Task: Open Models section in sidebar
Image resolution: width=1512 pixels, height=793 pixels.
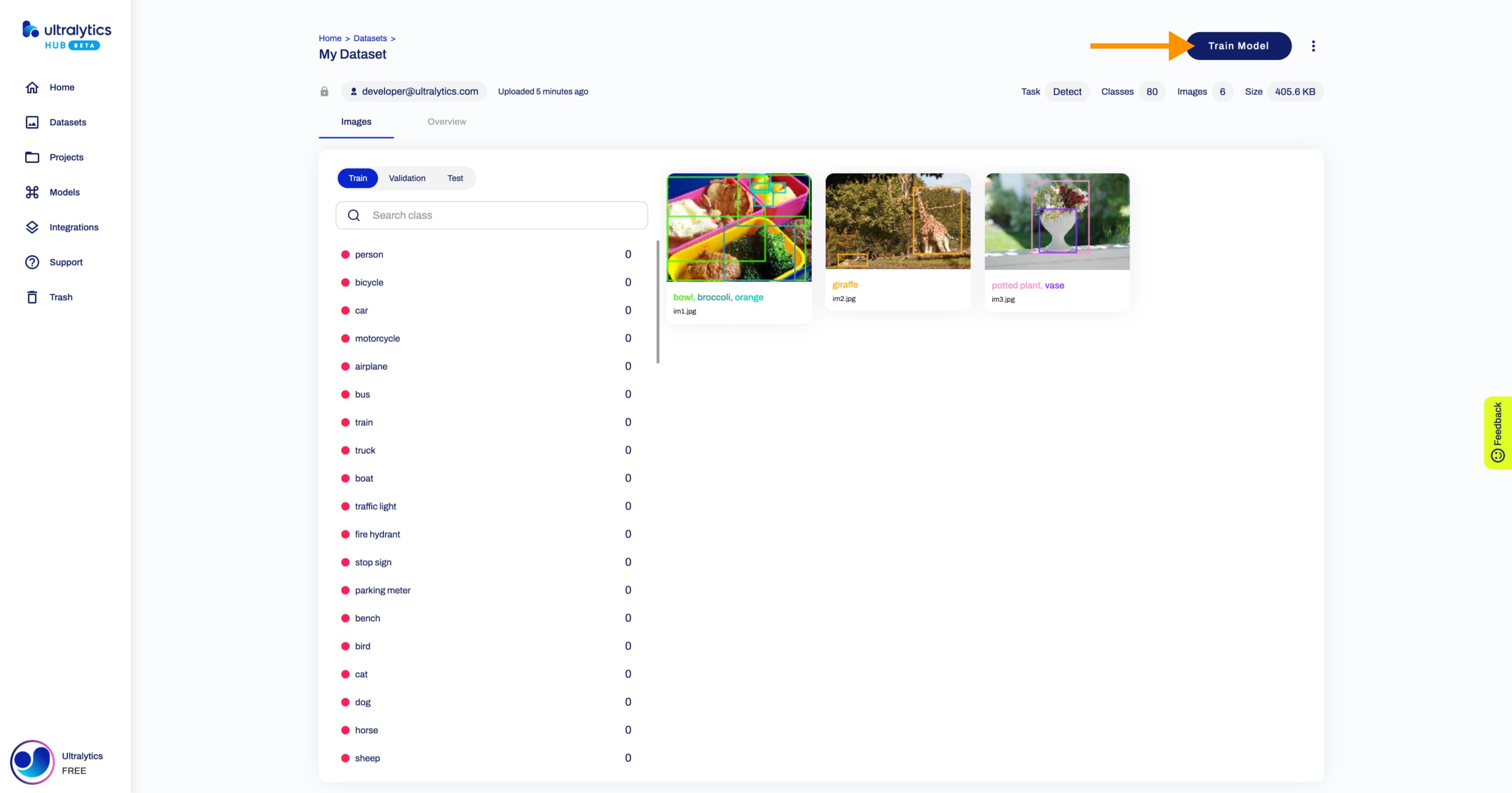Action: (65, 192)
